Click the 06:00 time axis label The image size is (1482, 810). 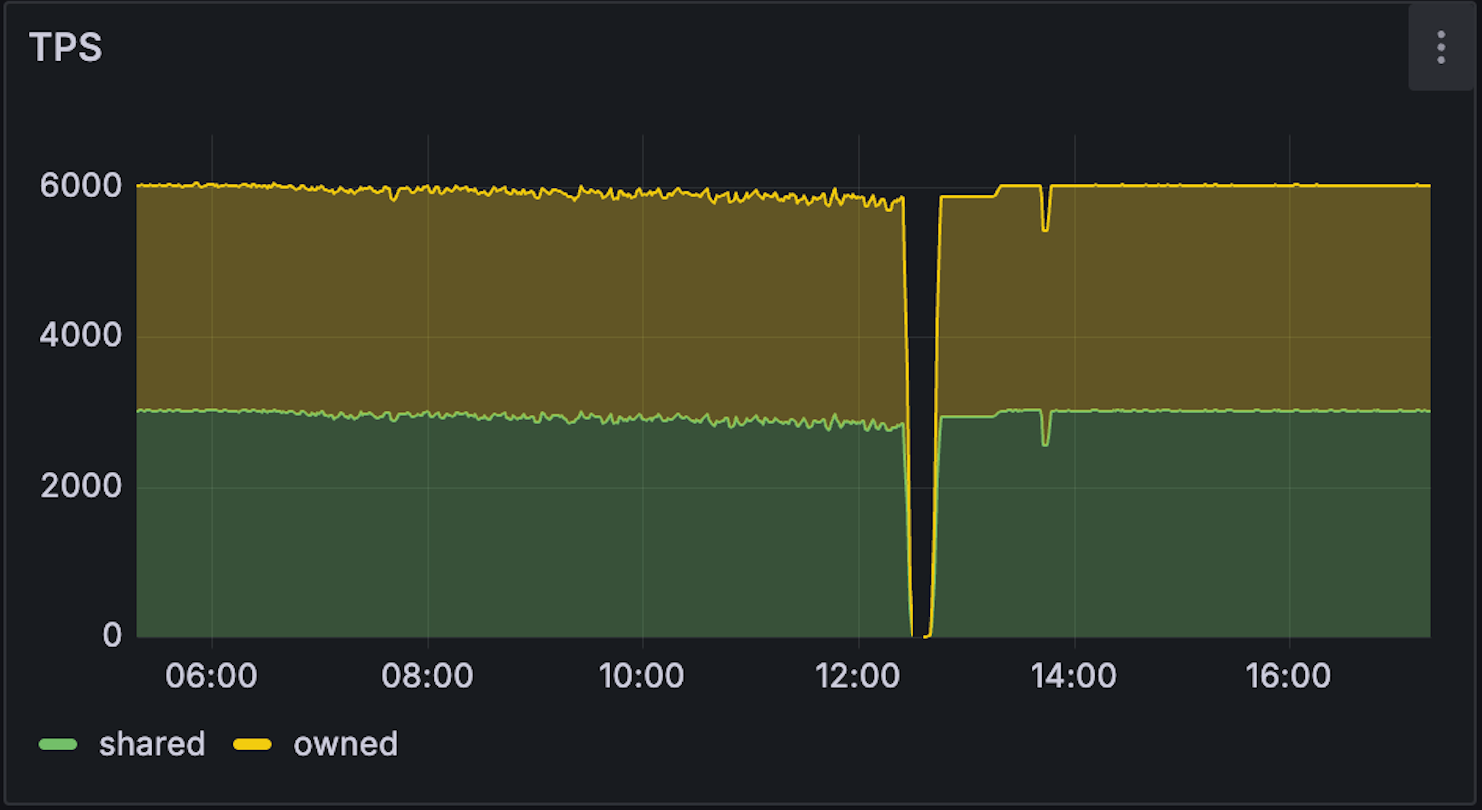(211, 676)
